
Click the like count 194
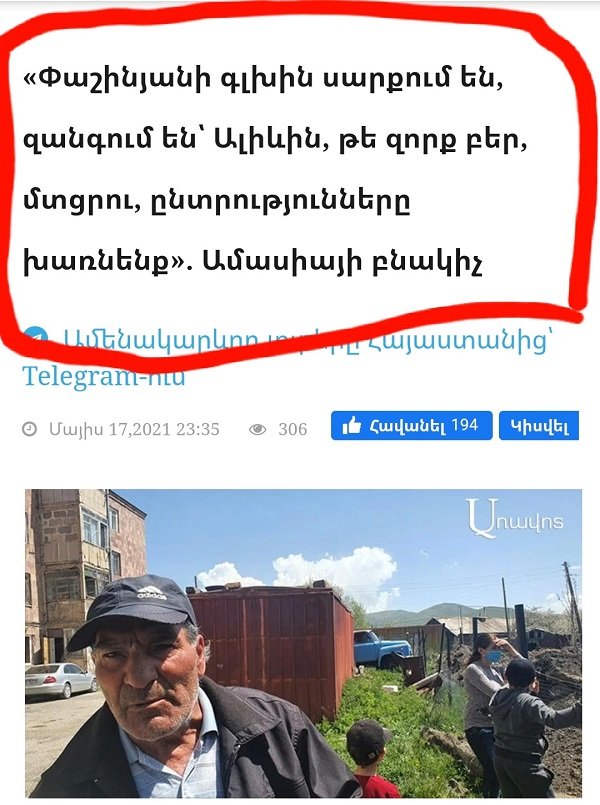click(464, 425)
